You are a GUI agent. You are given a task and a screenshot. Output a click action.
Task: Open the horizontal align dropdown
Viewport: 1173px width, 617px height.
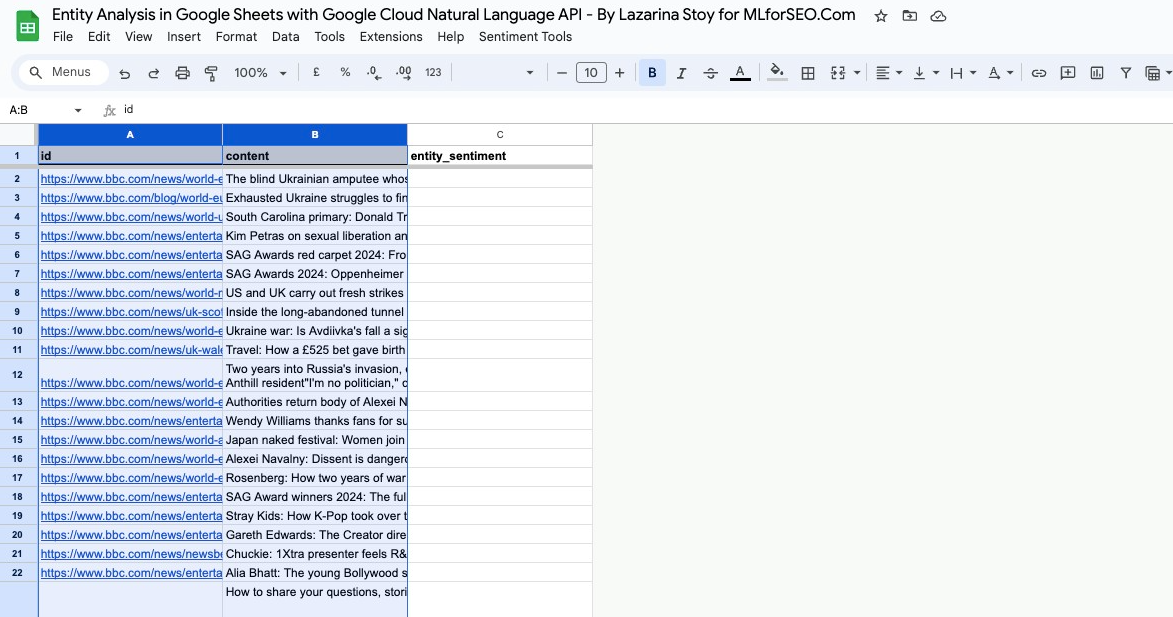click(x=889, y=73)
